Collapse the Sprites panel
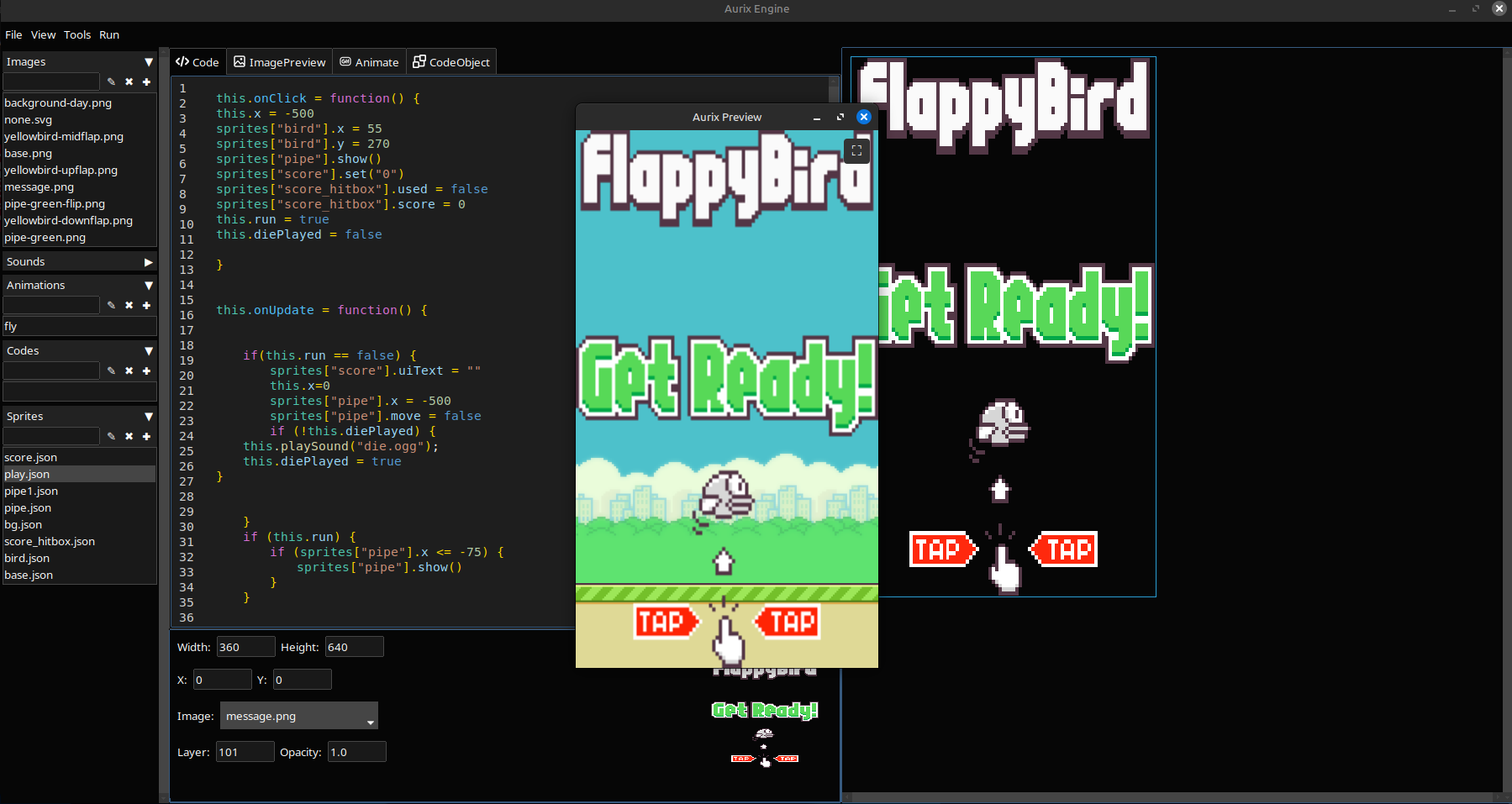 coord(149,416)
